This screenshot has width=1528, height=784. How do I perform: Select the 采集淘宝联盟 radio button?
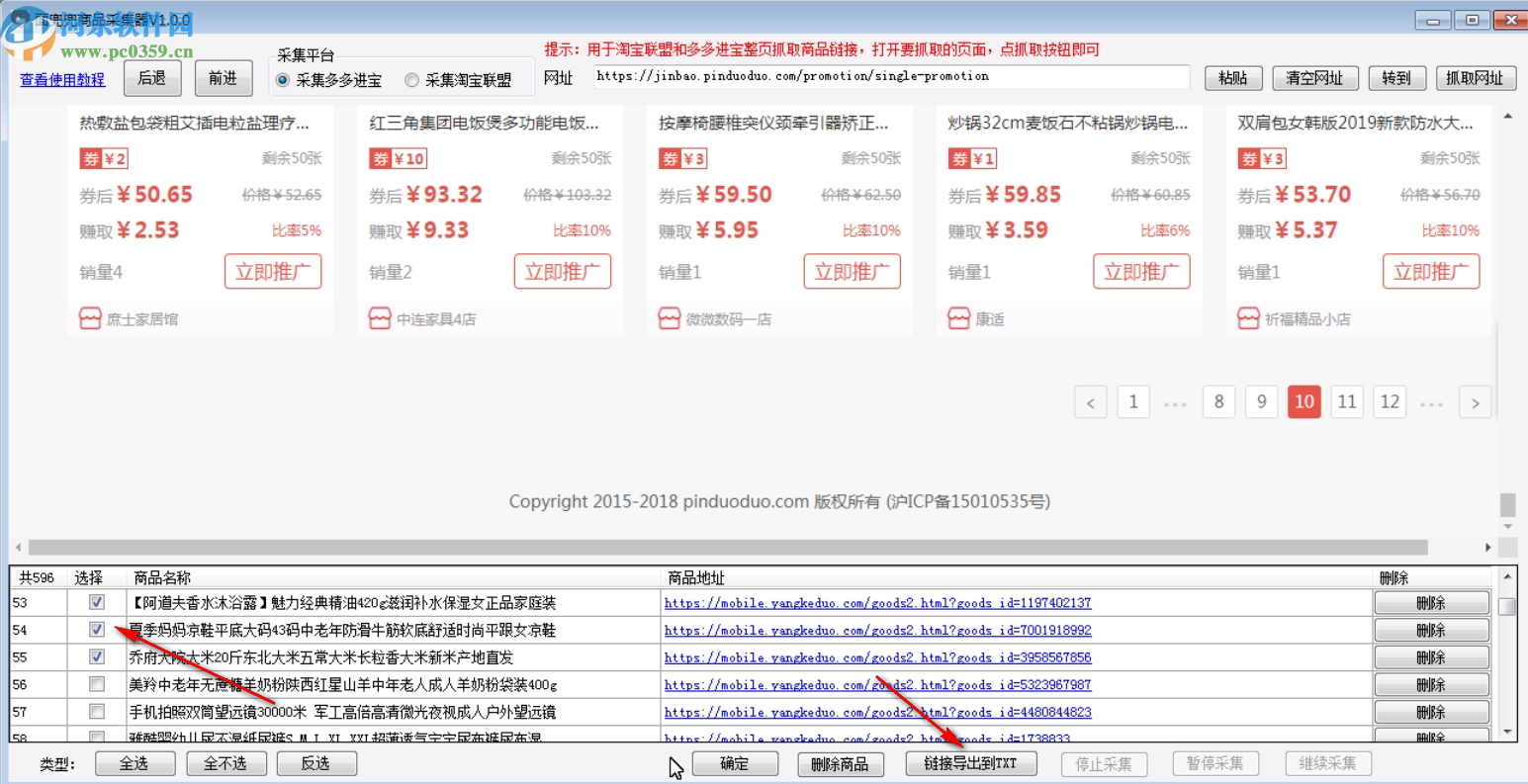[411, 80]
